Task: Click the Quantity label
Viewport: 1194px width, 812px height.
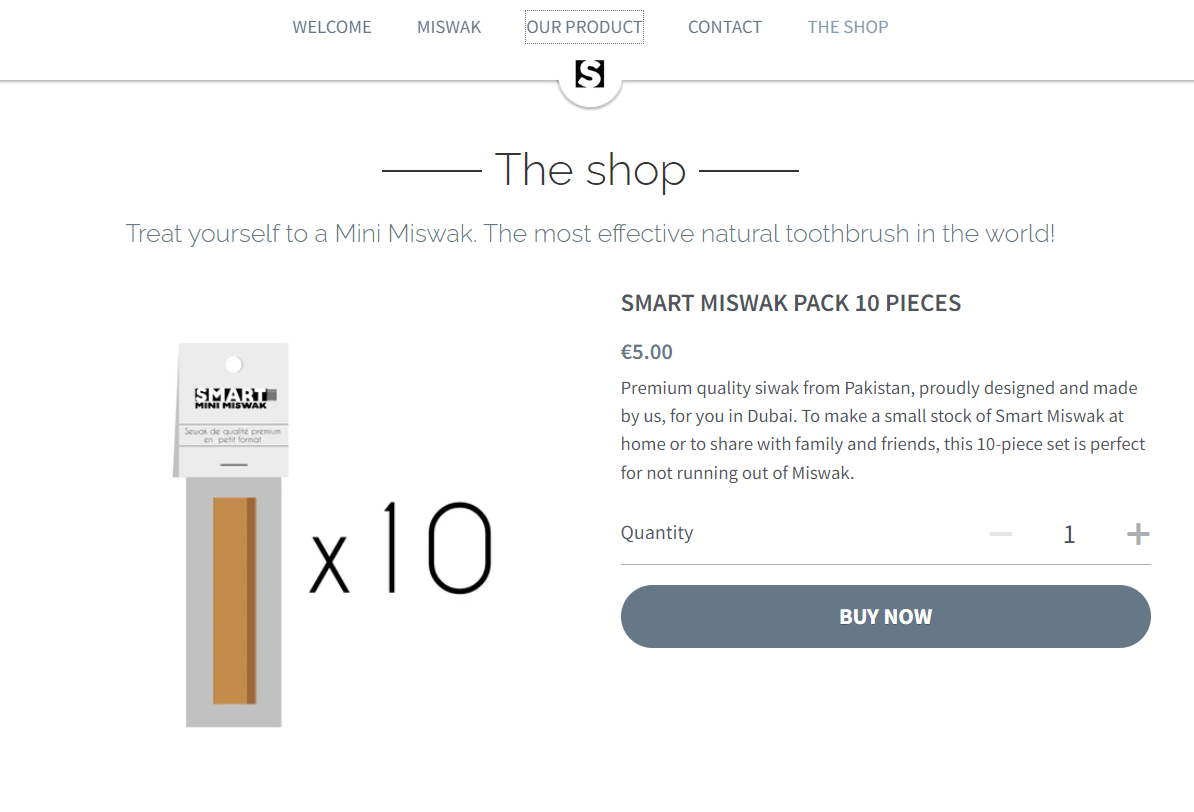Action: tap(657, 532)
